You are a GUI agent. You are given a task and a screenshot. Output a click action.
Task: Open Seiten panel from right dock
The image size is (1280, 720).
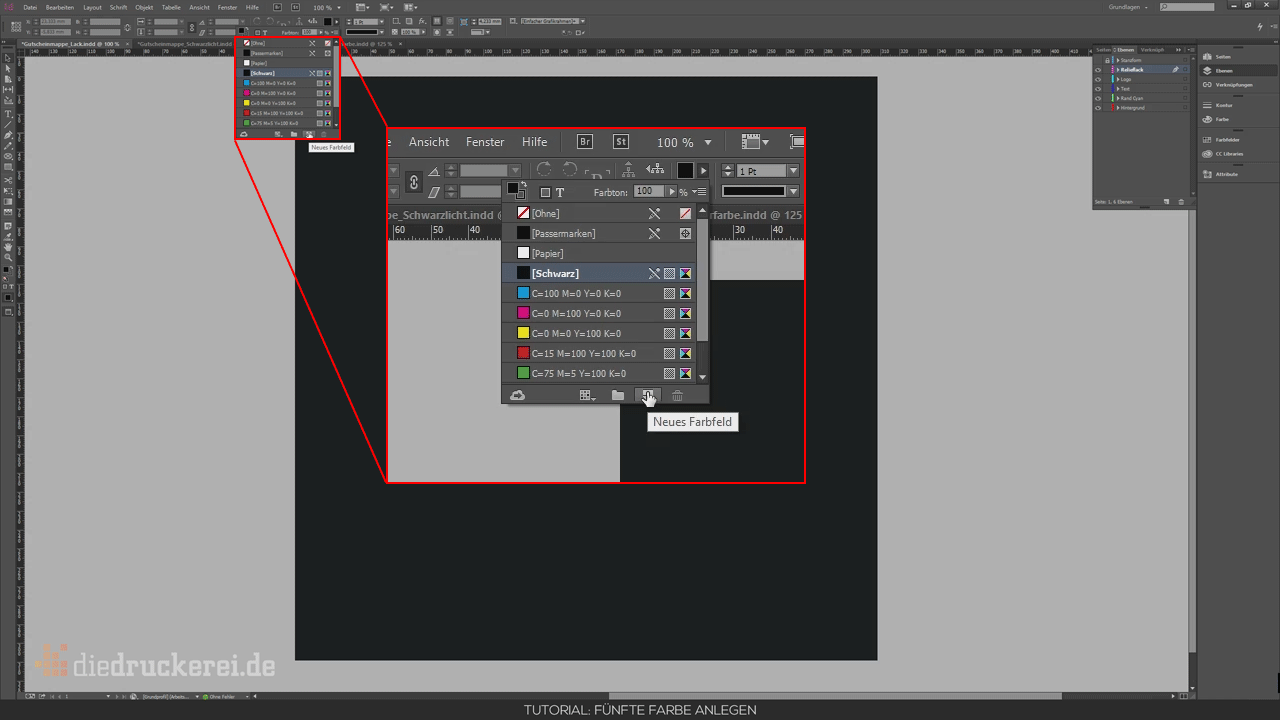click(1223, 57)
